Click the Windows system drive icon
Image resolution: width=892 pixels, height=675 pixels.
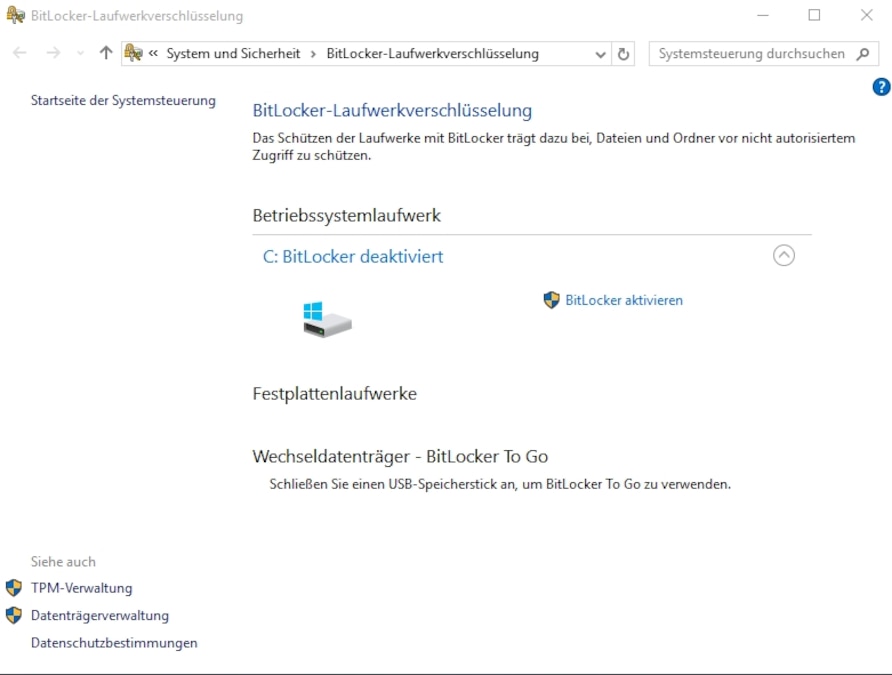point(327,319)
